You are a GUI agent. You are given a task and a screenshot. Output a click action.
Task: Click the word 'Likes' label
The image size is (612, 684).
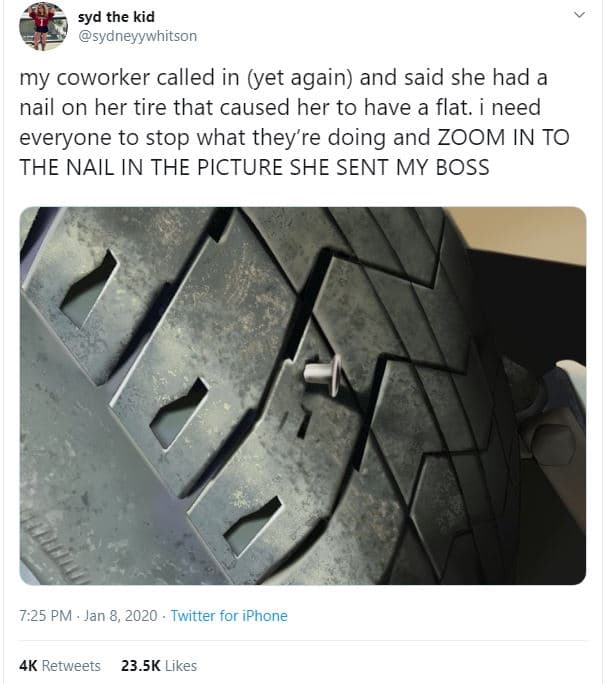tap(181, 666)
